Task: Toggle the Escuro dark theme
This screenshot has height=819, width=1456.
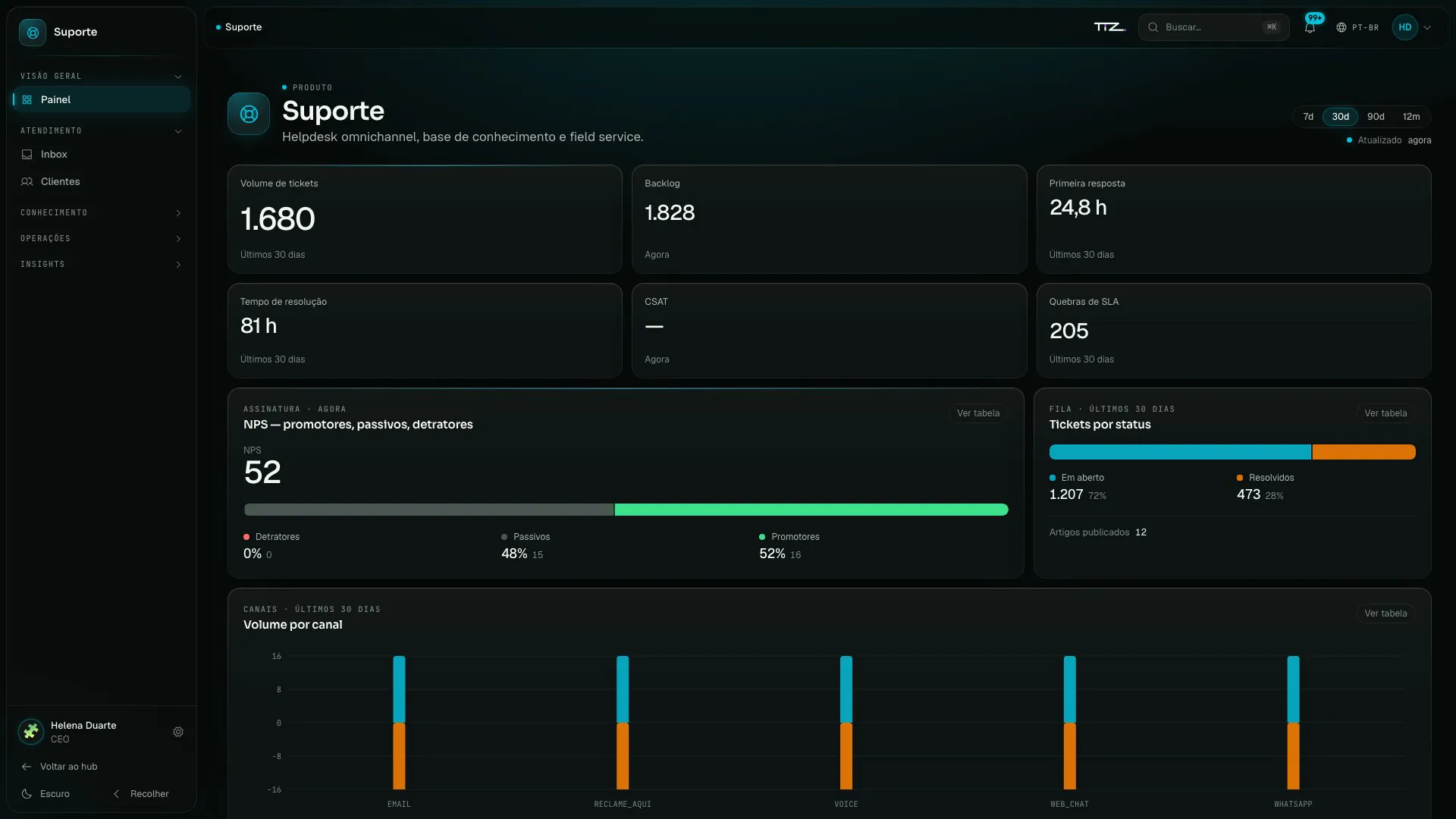Action: coord(45,794)
